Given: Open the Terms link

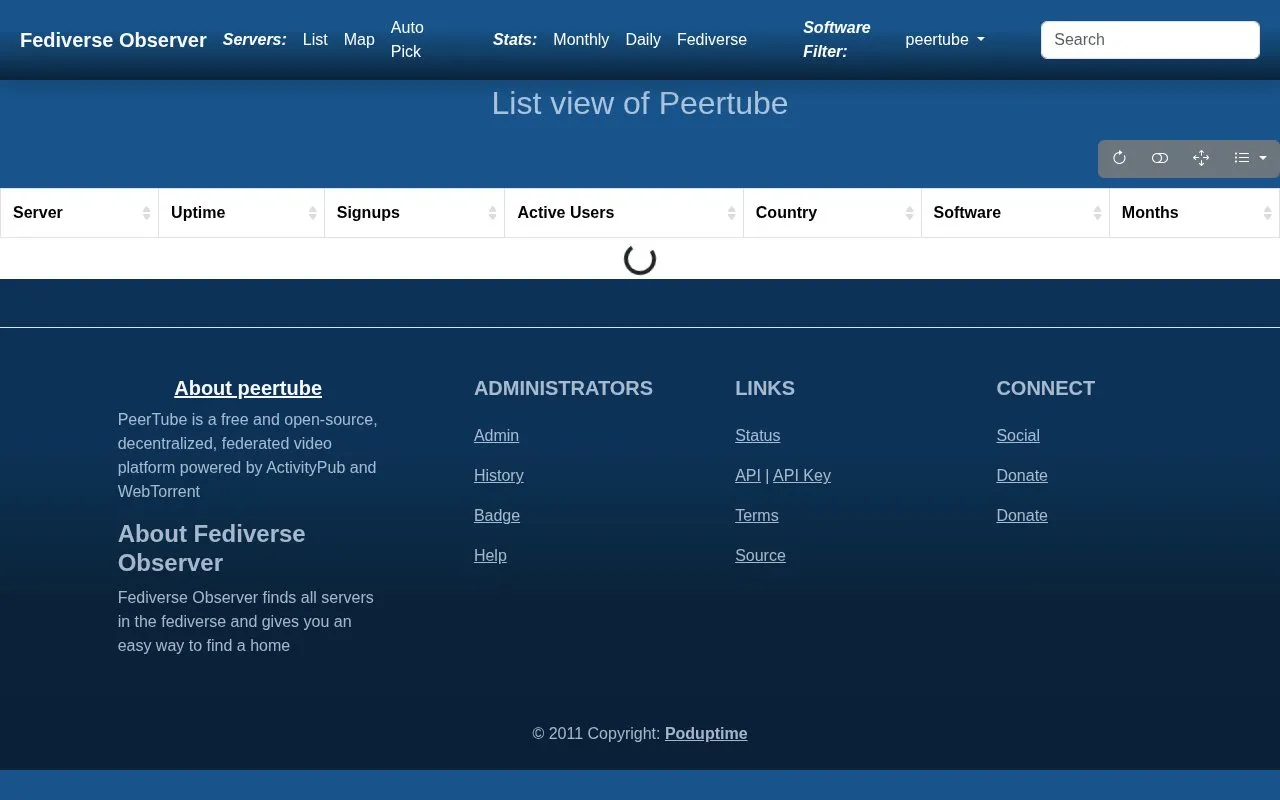Looking at the screenshot, I should [757, 516].
